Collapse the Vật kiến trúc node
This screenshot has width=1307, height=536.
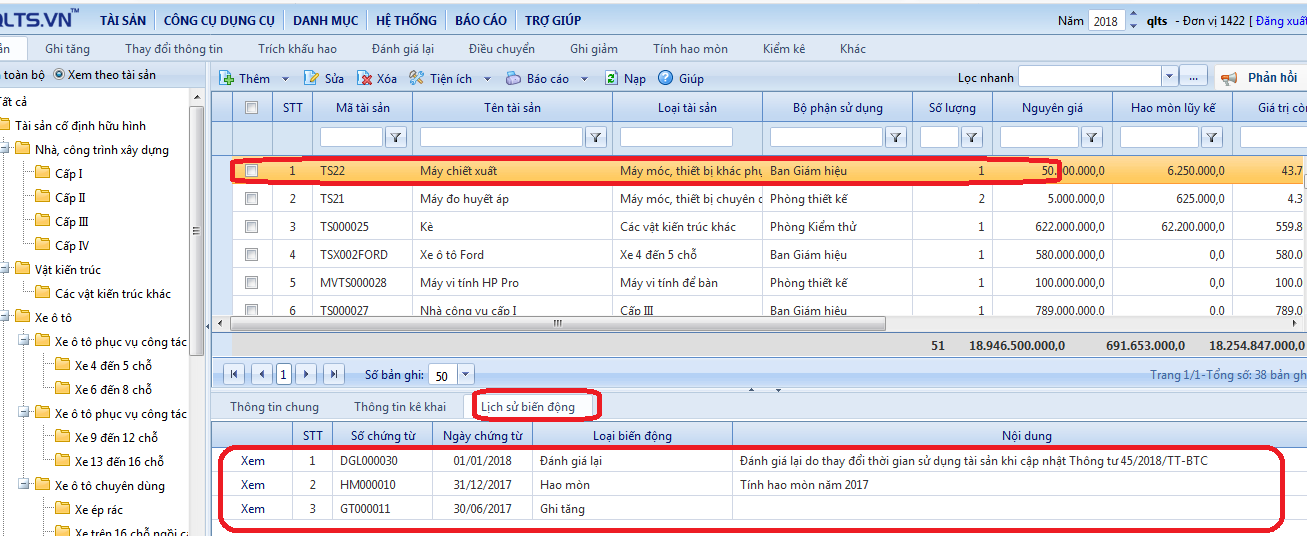tap(5, 270)
